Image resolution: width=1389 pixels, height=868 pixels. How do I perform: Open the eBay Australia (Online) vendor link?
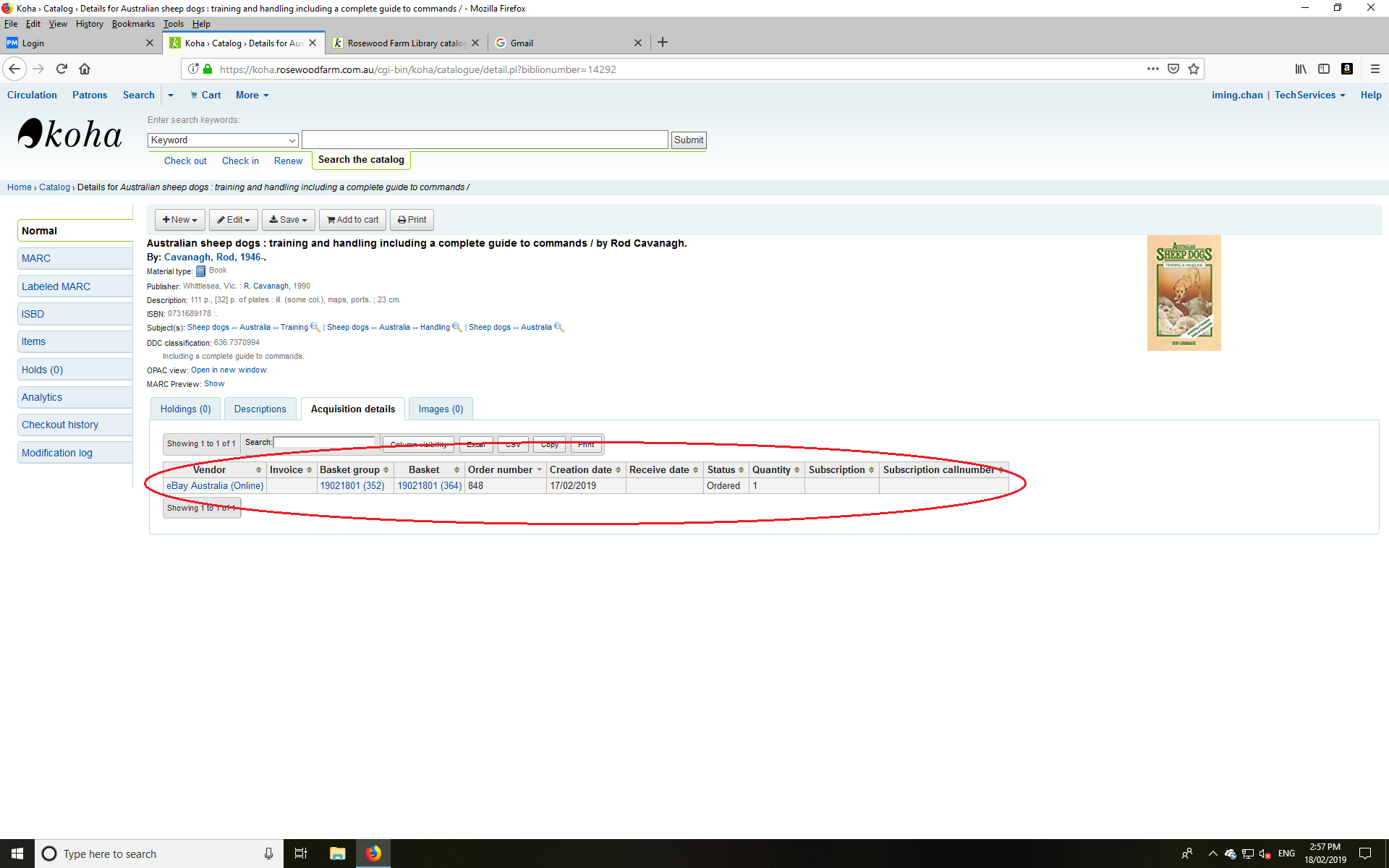click(x=215, y=485)
